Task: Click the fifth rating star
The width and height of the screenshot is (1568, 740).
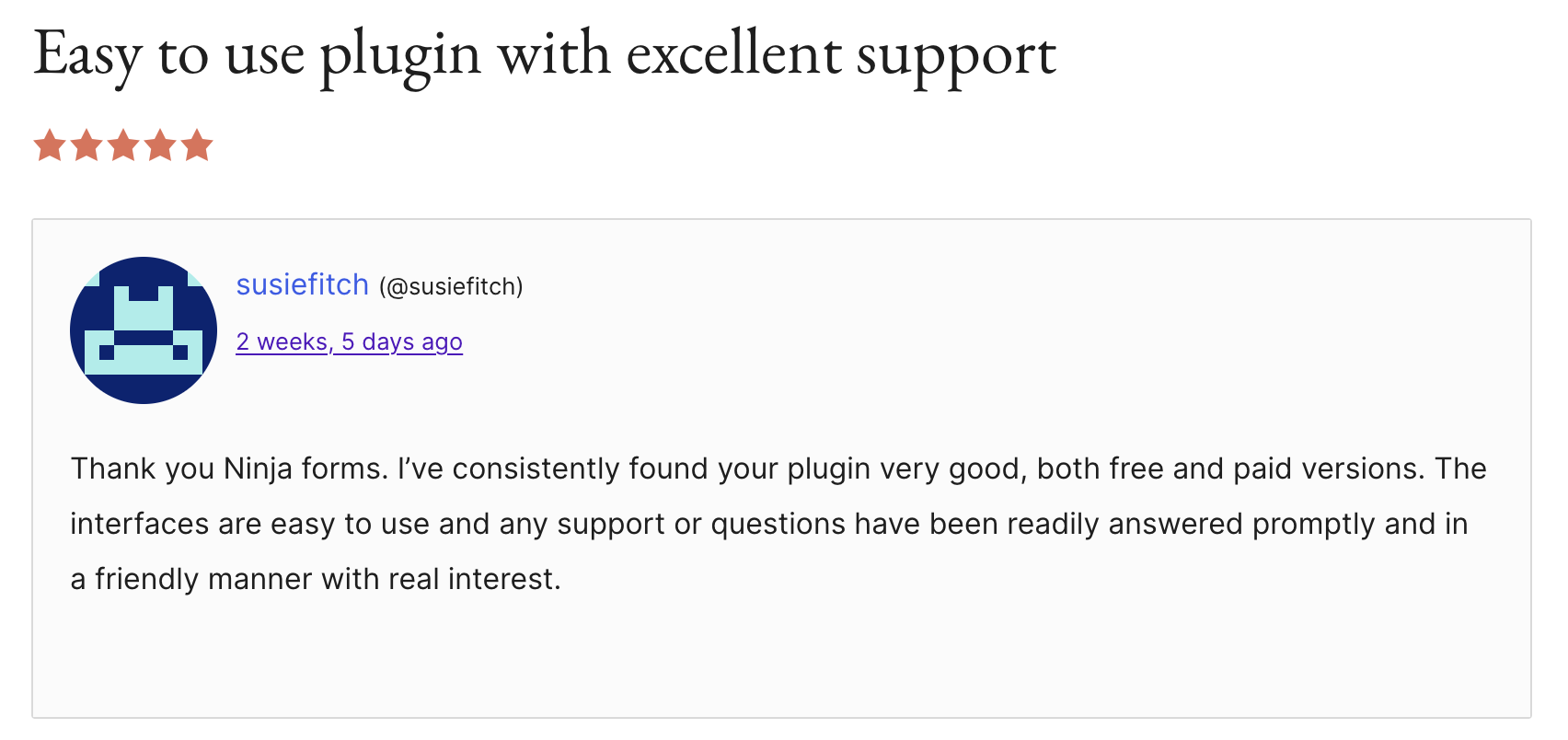Action: [197, 145]
